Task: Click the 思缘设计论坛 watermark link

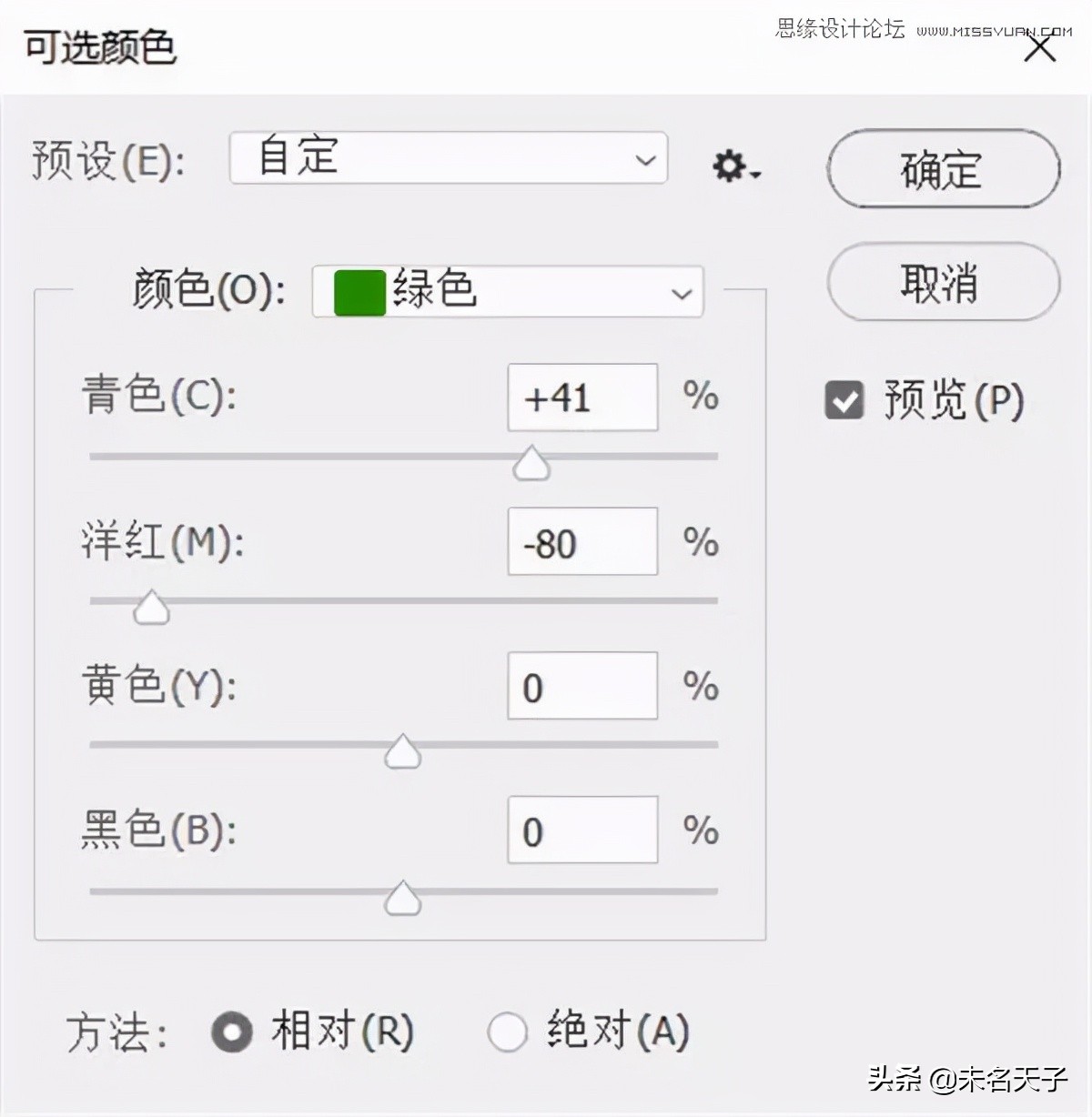Action: tap(842, 27)
